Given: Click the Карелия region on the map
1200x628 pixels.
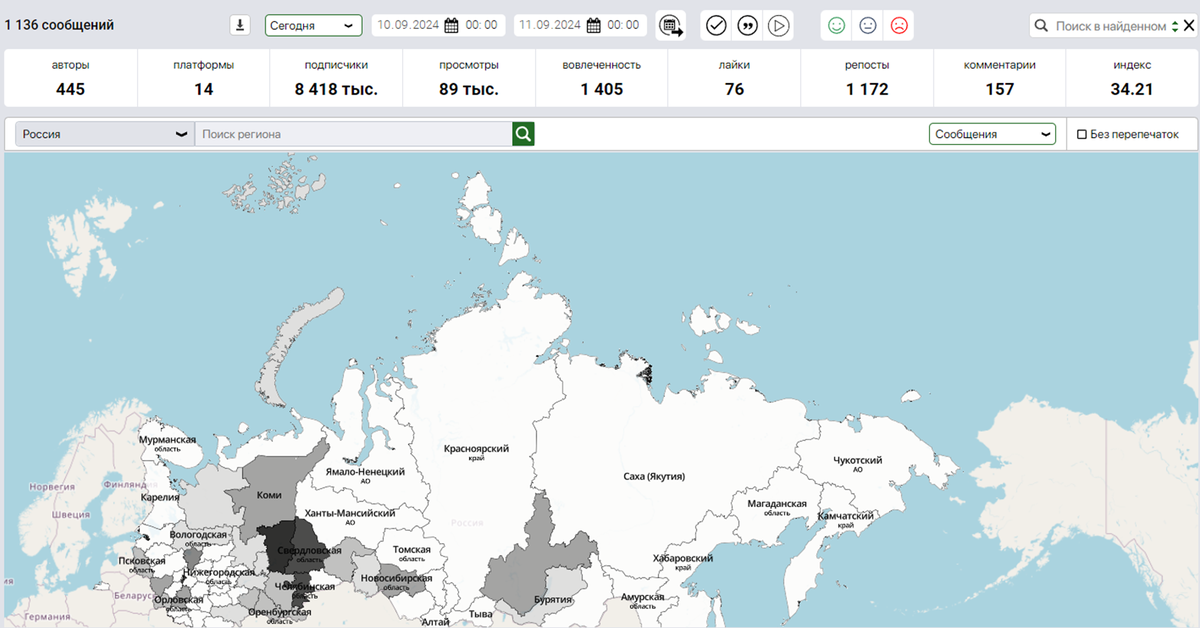Looking at the screenshot, I should click(x=160, y=496).
